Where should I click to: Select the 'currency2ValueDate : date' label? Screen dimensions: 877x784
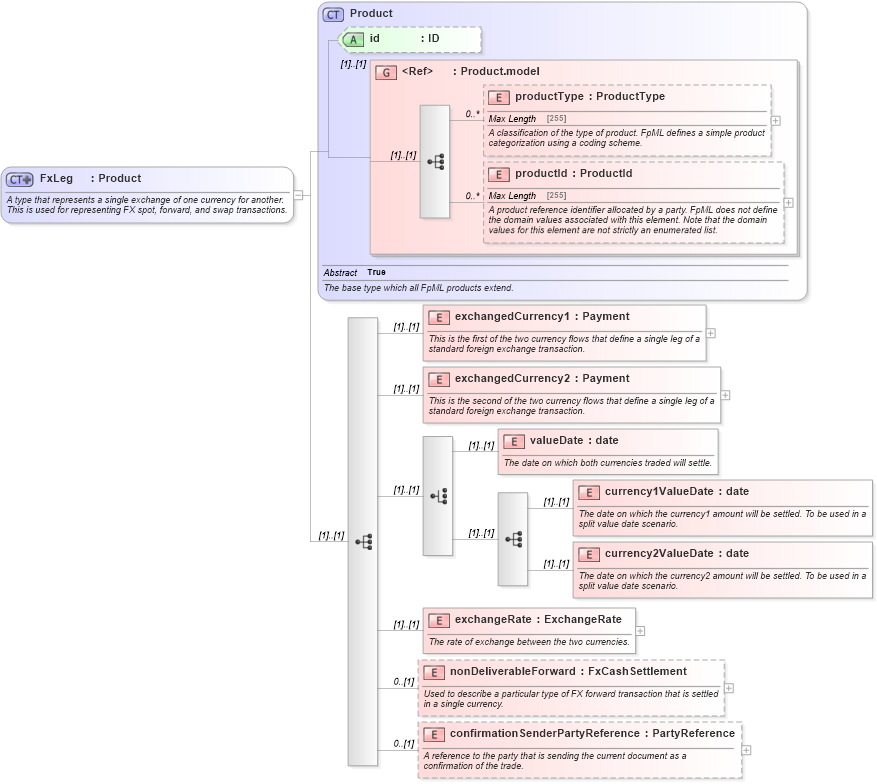677,554
